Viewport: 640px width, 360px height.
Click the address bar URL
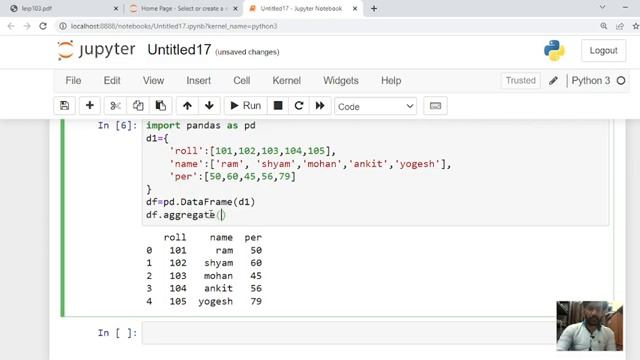point(174,26)
